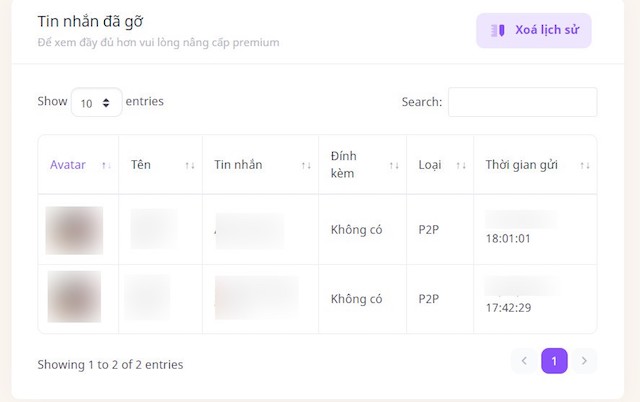
Task: Sort table by Thời gian gửi column
Action: (x=586, y=165)
